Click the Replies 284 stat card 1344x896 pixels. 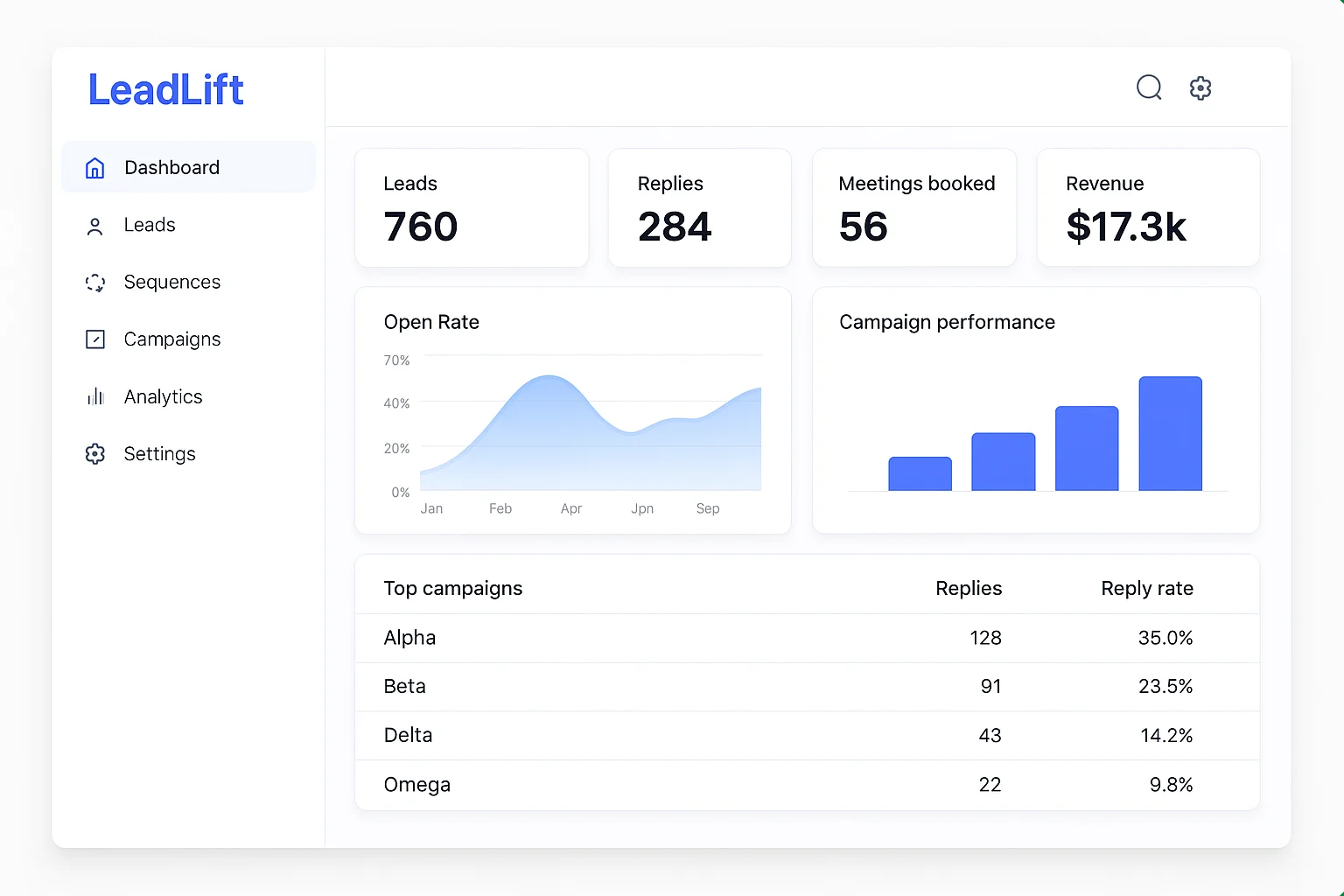coord(699,208)
